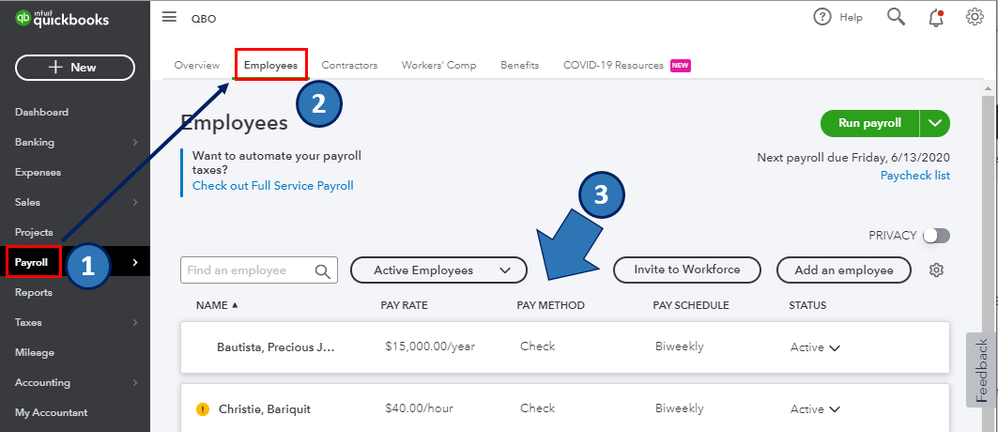Click the + New button
The height and width of the screenshot is (432, 998).
[x=75, y=67]
